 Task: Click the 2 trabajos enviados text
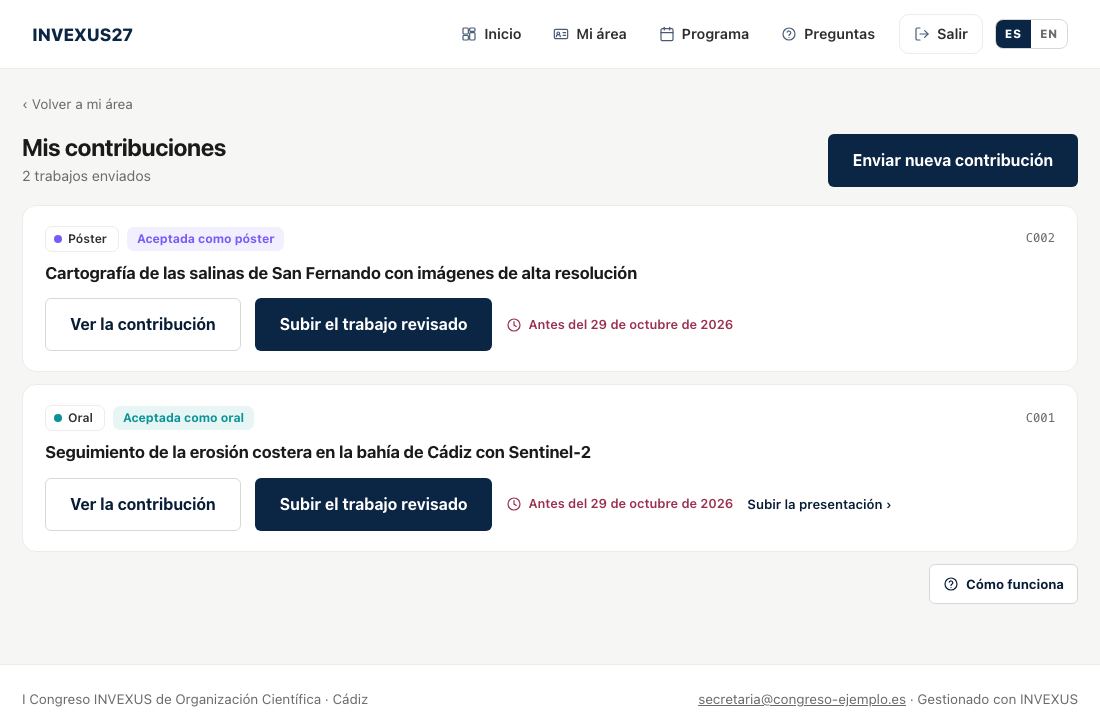point(86,176)
